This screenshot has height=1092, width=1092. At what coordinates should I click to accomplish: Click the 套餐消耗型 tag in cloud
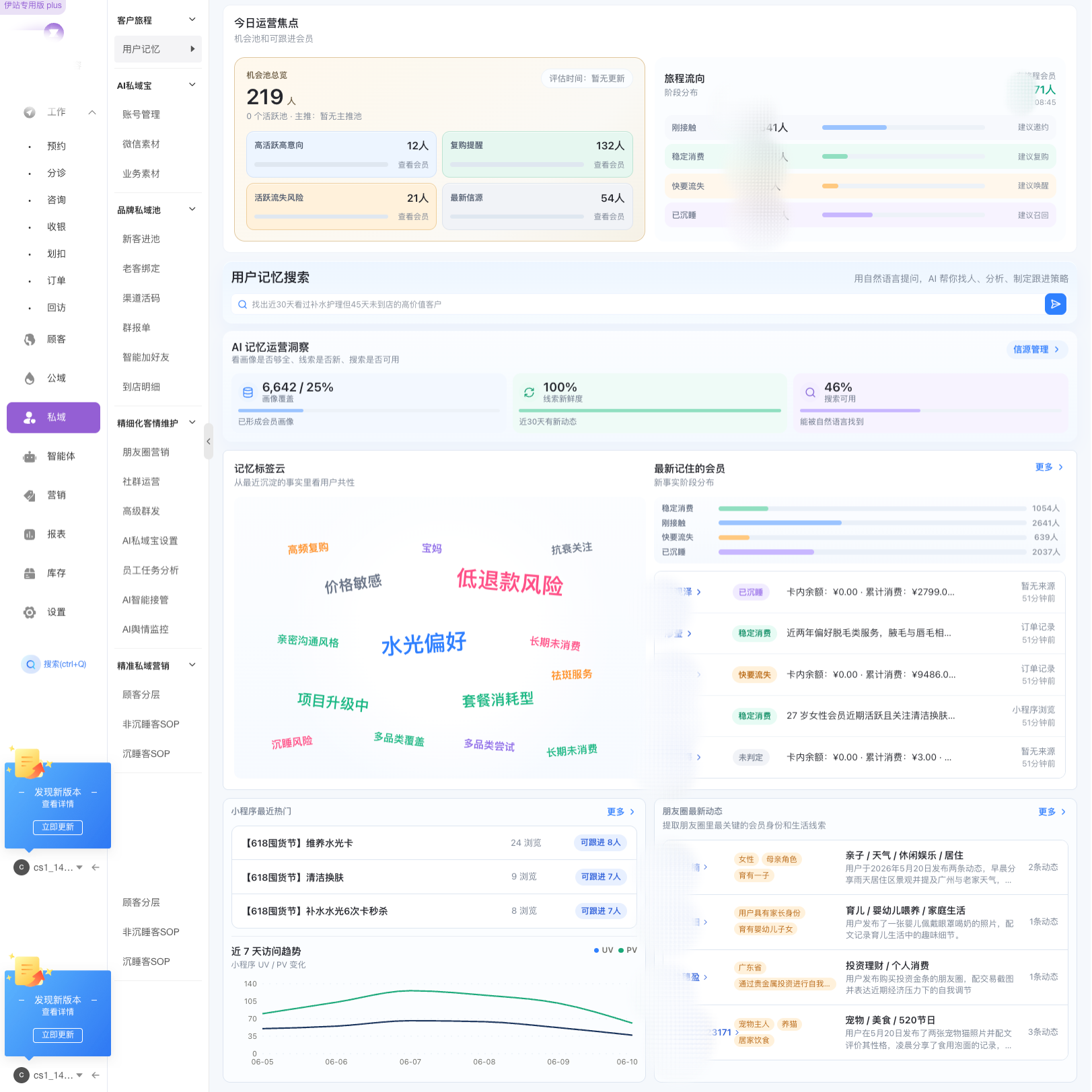(x=497, y=700)
